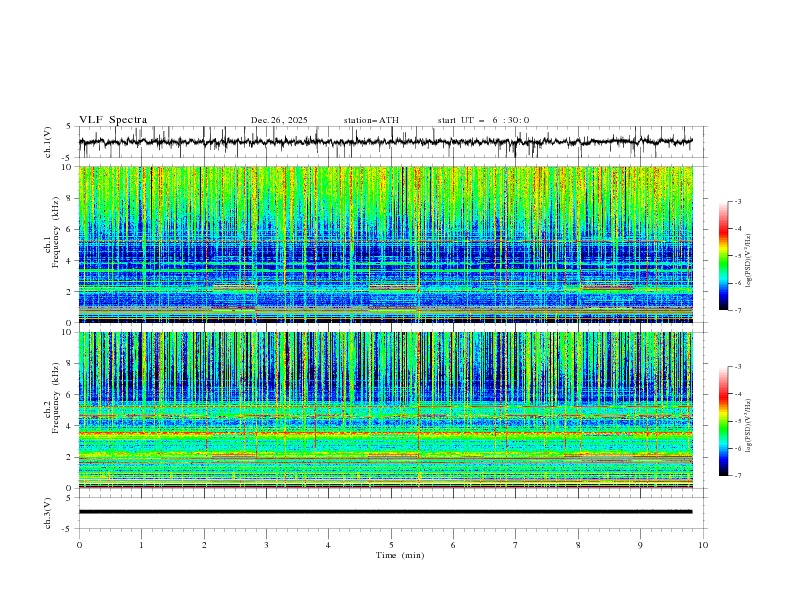Click the "VLF Spectra" plot title

pyautogui.click(x=113, y=120)
